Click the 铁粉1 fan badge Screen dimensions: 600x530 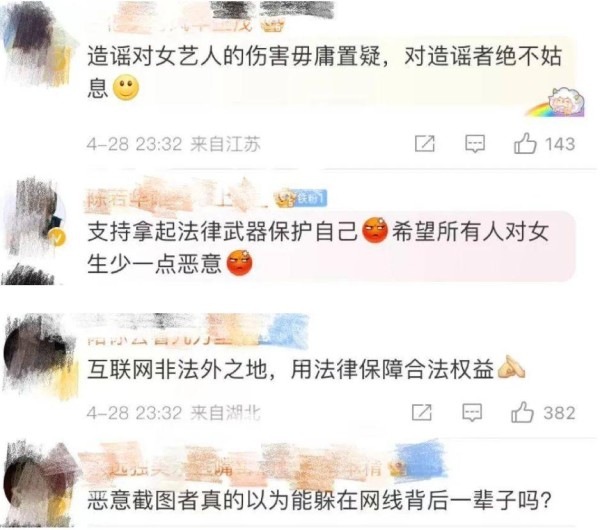pyautogui.click(x=312, y=198)
